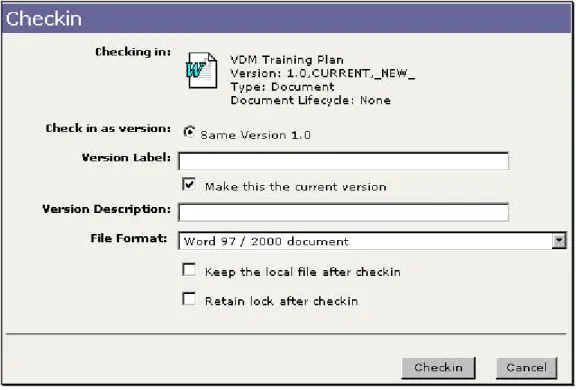Viewport: 576px width, 390px height.
Task: Click the Word document icon
Action: click(201, 70)
